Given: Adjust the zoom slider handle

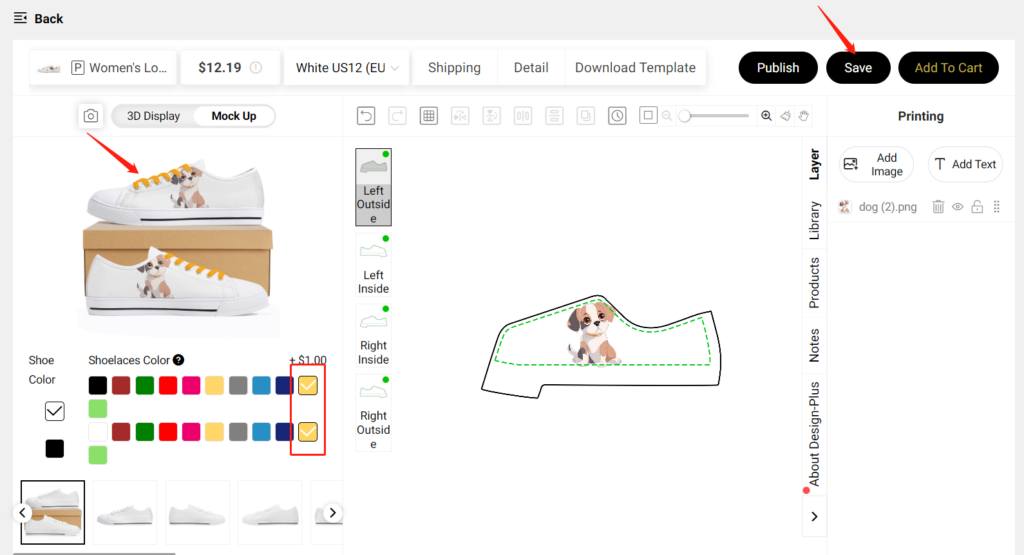Looking at the screenshot, I should tap(684, 116).
